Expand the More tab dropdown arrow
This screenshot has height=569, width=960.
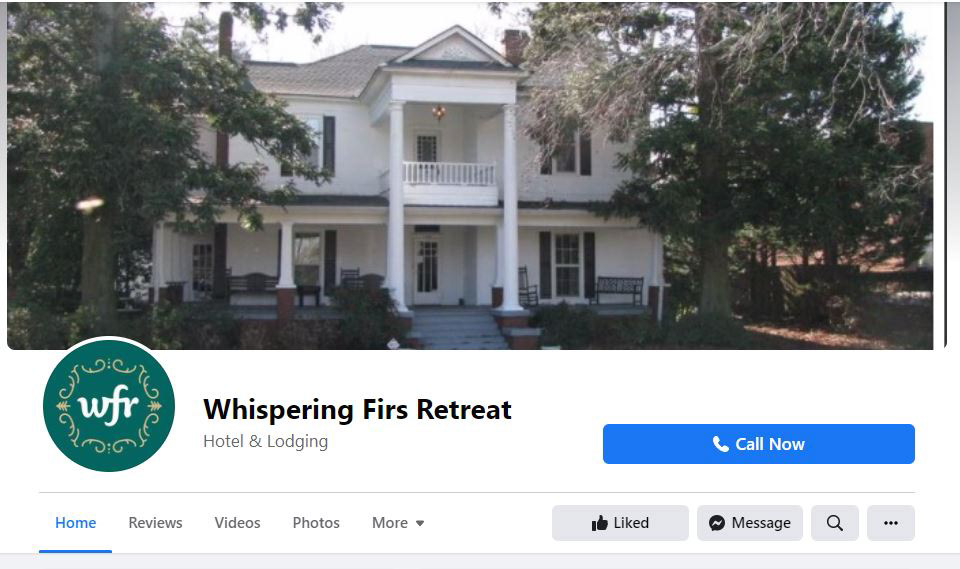[420, 523]
